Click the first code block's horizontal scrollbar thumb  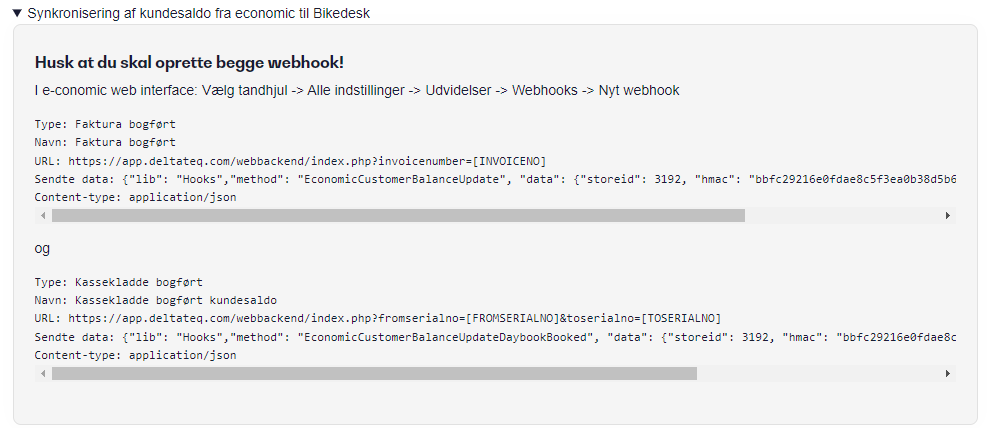click(x=398, y=216)
